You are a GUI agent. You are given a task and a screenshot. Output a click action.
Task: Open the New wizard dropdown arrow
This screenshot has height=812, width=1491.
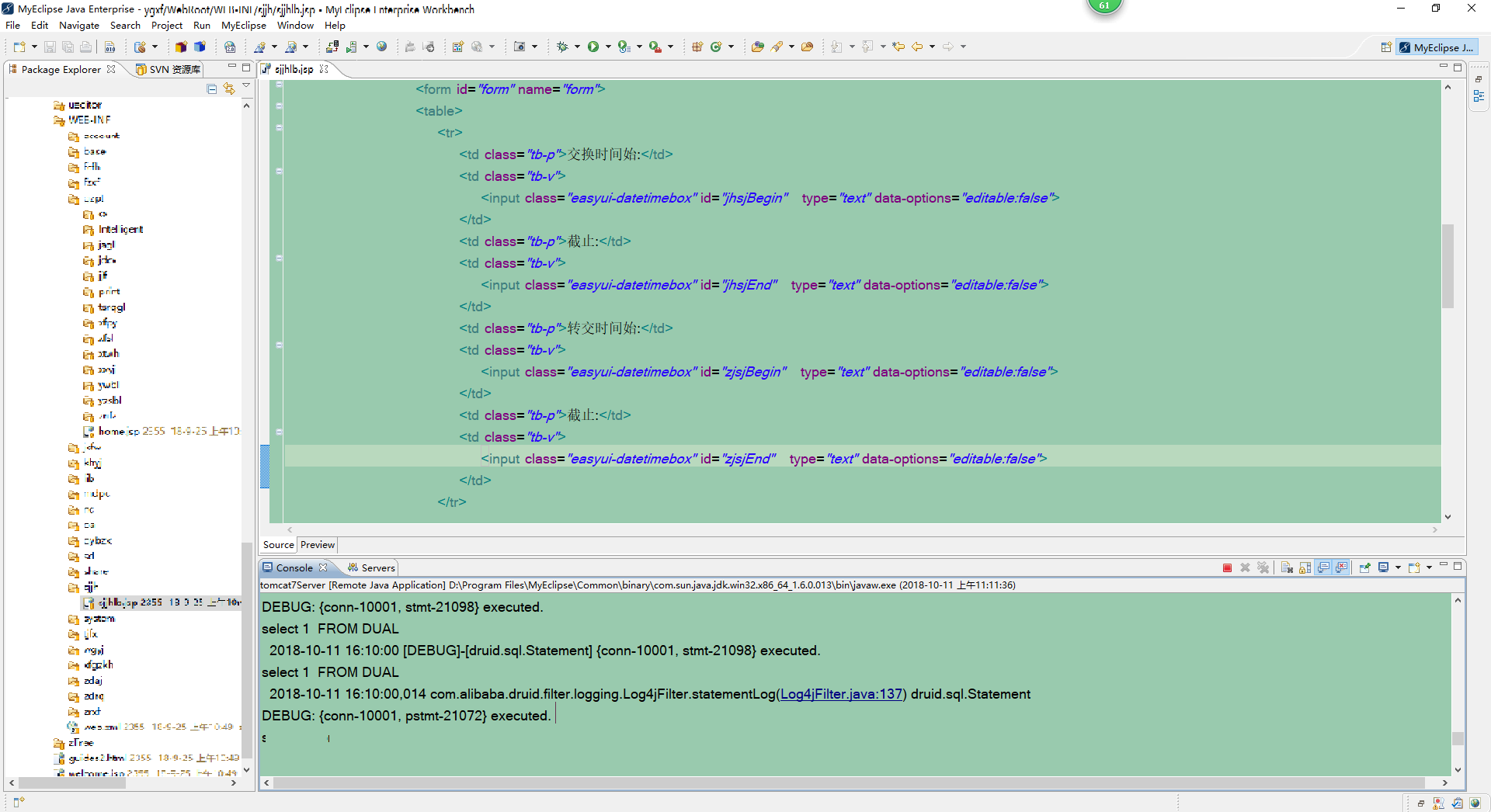point(34,47)
